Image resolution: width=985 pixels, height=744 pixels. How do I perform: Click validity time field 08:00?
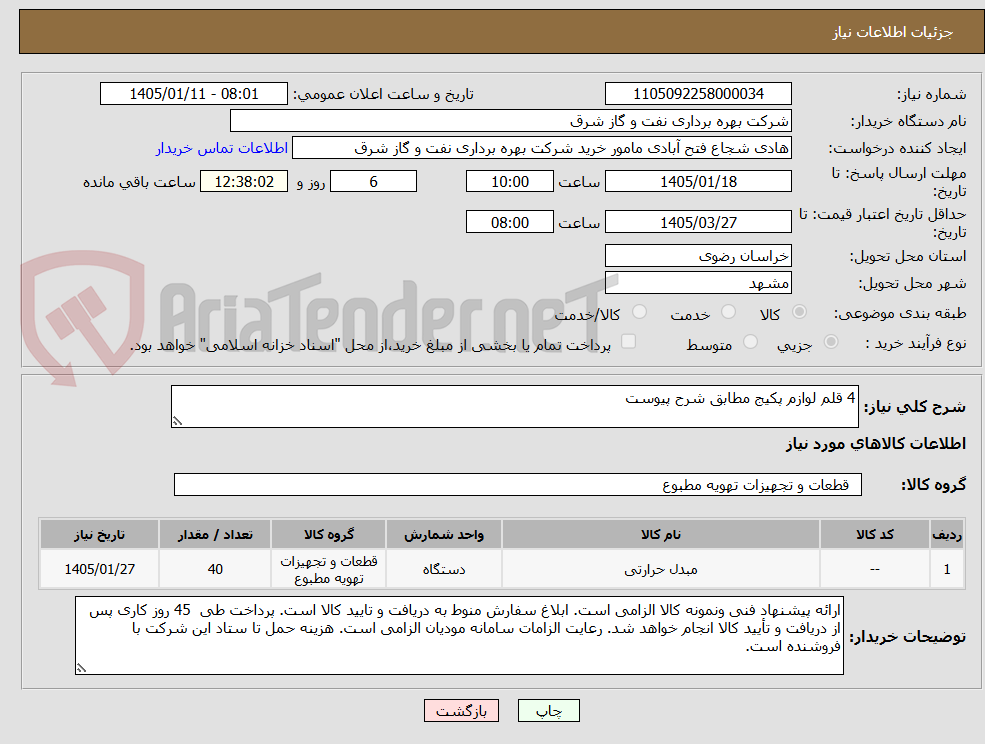(x=509, y=222)
